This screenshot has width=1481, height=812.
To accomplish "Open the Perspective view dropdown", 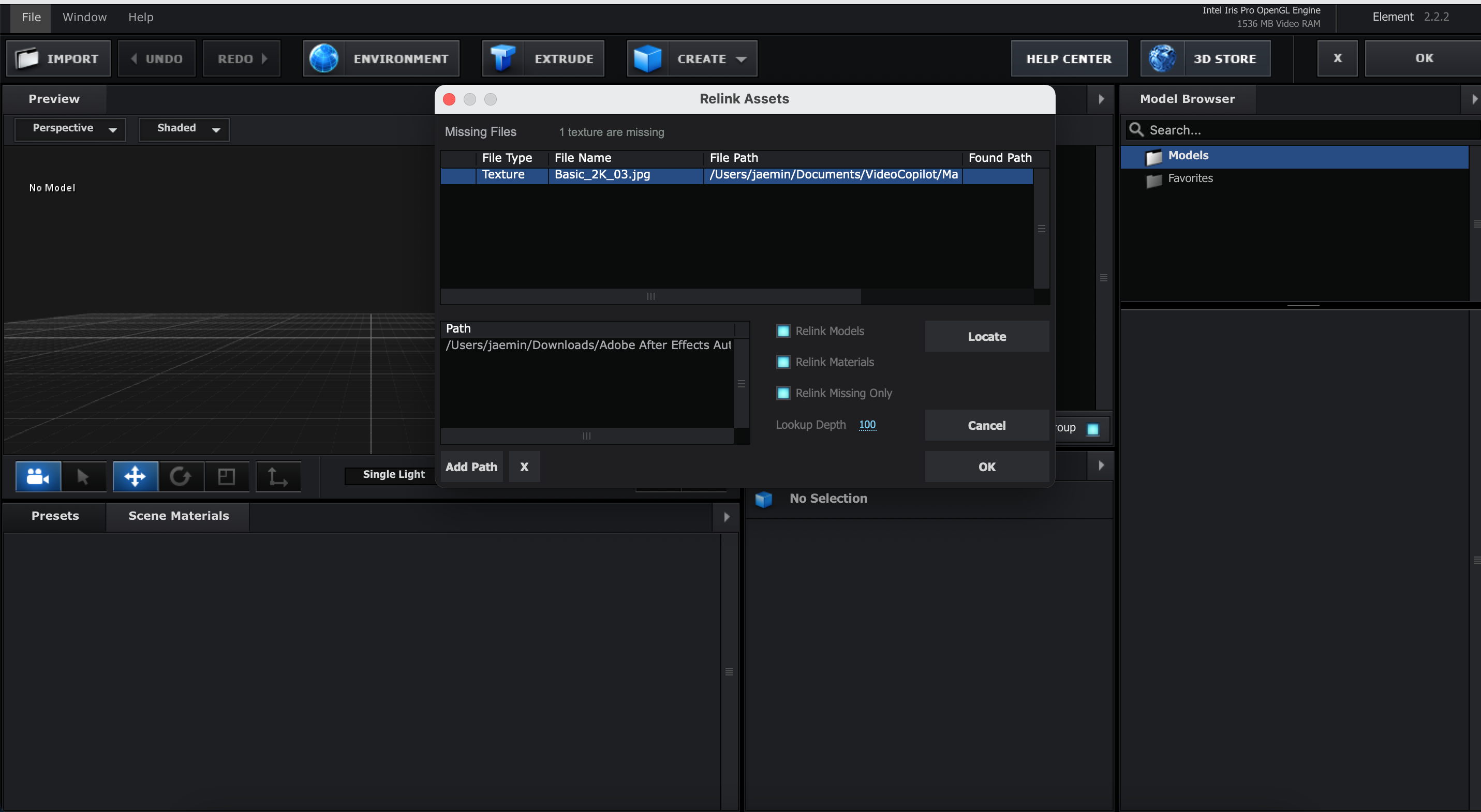I will click(x=70, y=129).
